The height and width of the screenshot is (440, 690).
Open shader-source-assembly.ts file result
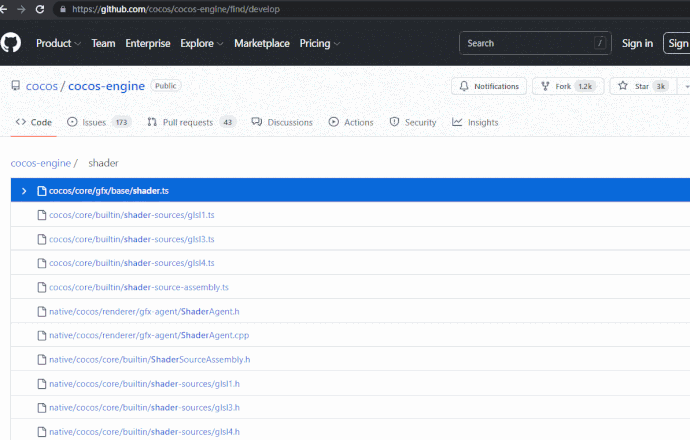[139, 287]
